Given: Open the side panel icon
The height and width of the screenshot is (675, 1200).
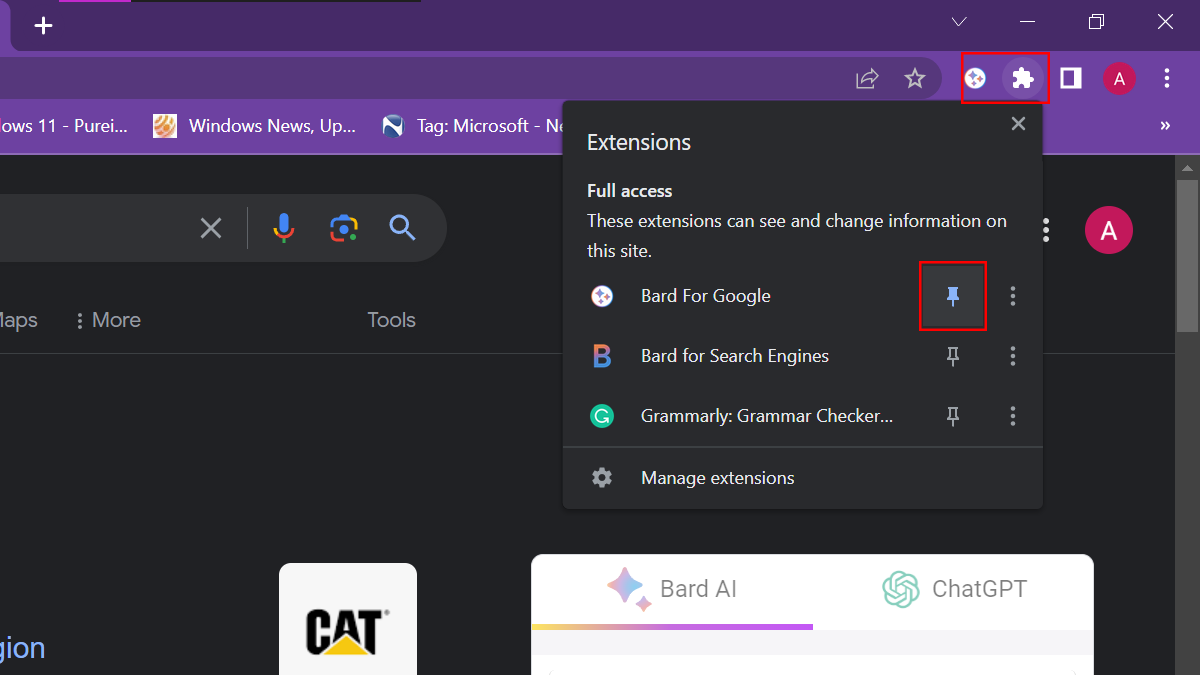Looking at the screenshot, I should 1071,78.
